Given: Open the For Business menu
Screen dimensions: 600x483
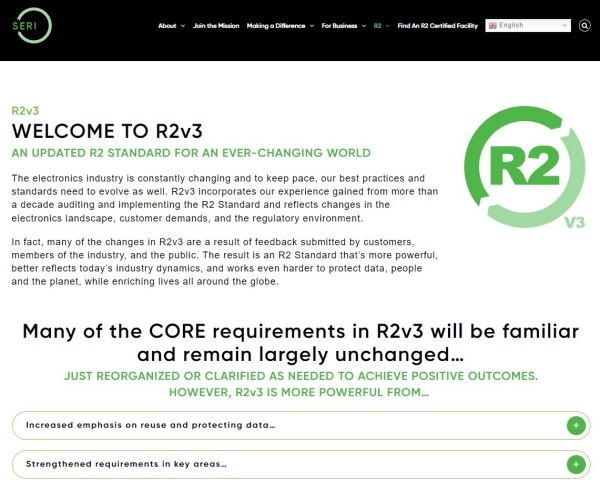Looking at the screenshot, I should [x=339, y=26].
